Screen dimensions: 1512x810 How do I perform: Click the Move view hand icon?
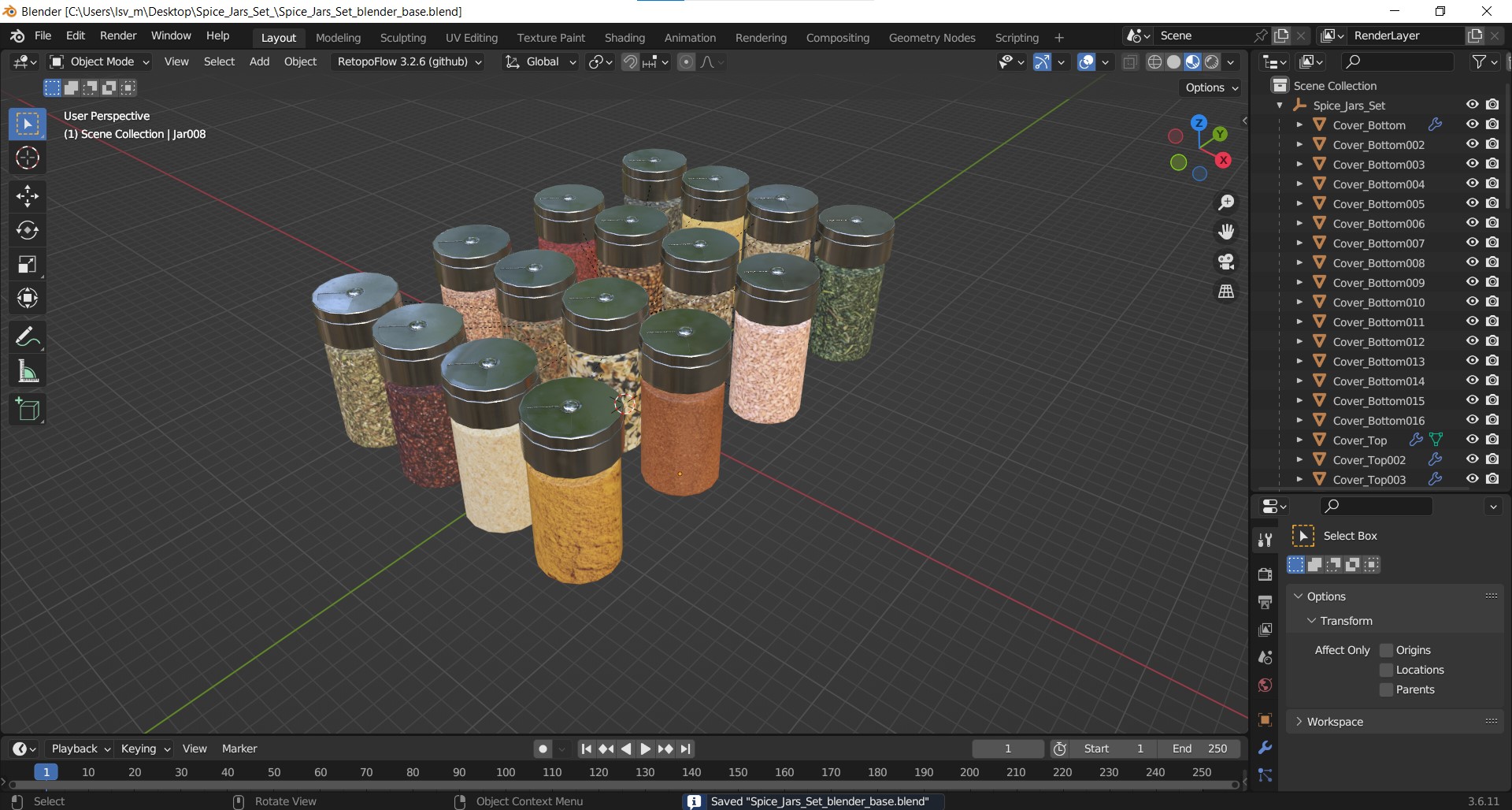coord(1226,232)
